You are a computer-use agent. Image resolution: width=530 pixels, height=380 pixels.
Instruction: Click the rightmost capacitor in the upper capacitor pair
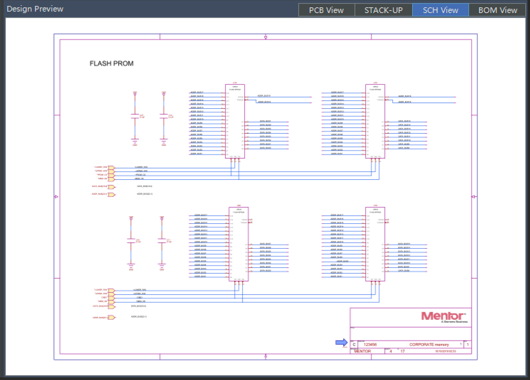point(164,117)
